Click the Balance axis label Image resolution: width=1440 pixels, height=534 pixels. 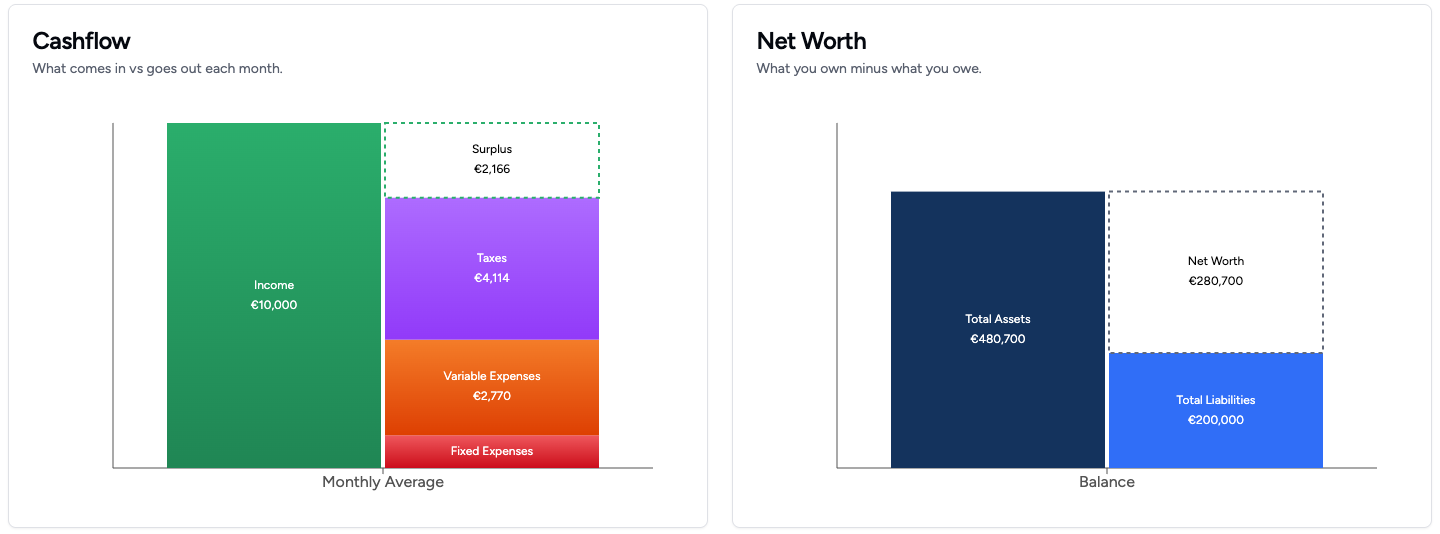point(1106,482)
